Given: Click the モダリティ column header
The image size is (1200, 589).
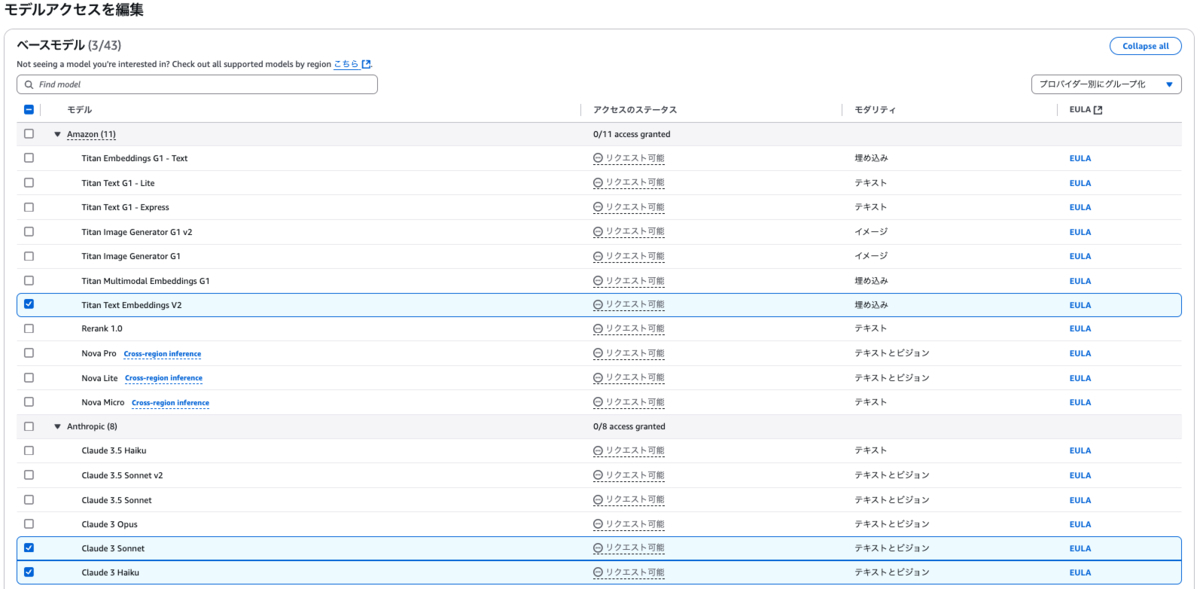Looking at the screenshot, I should click(875, 110).
